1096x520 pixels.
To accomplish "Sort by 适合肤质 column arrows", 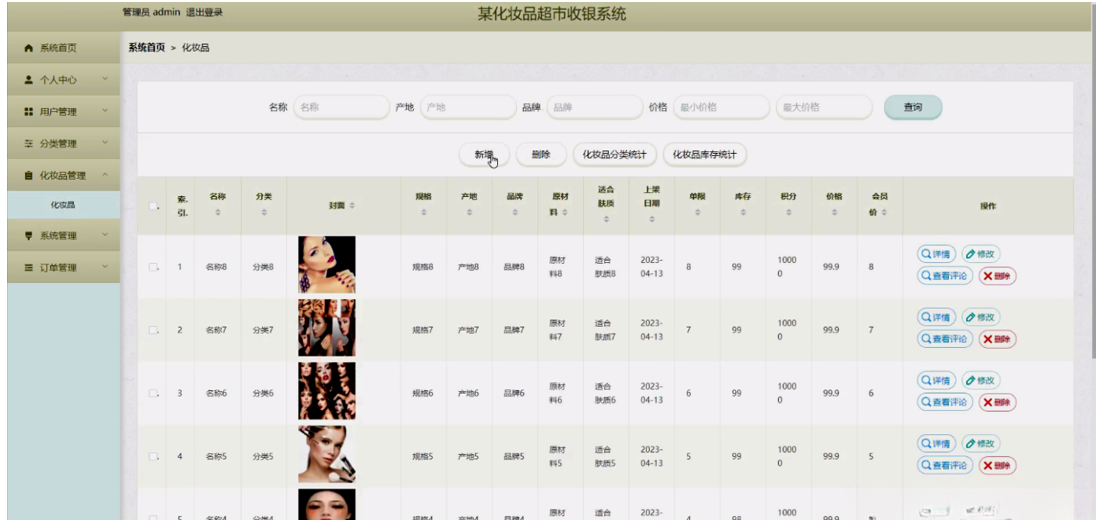I will 606,219.
